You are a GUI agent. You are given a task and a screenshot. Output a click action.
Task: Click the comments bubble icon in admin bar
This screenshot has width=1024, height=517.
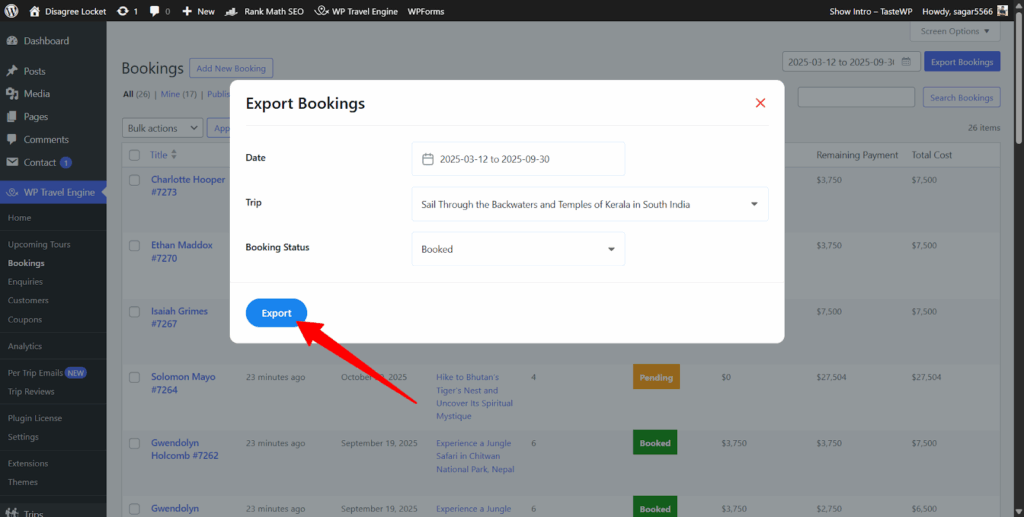(x=156, y=11)
